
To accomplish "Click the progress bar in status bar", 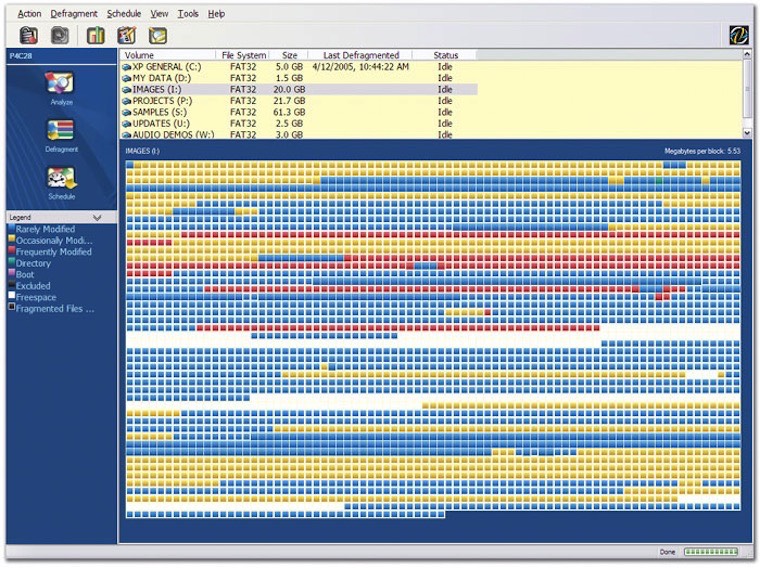I will click(711, 552).
